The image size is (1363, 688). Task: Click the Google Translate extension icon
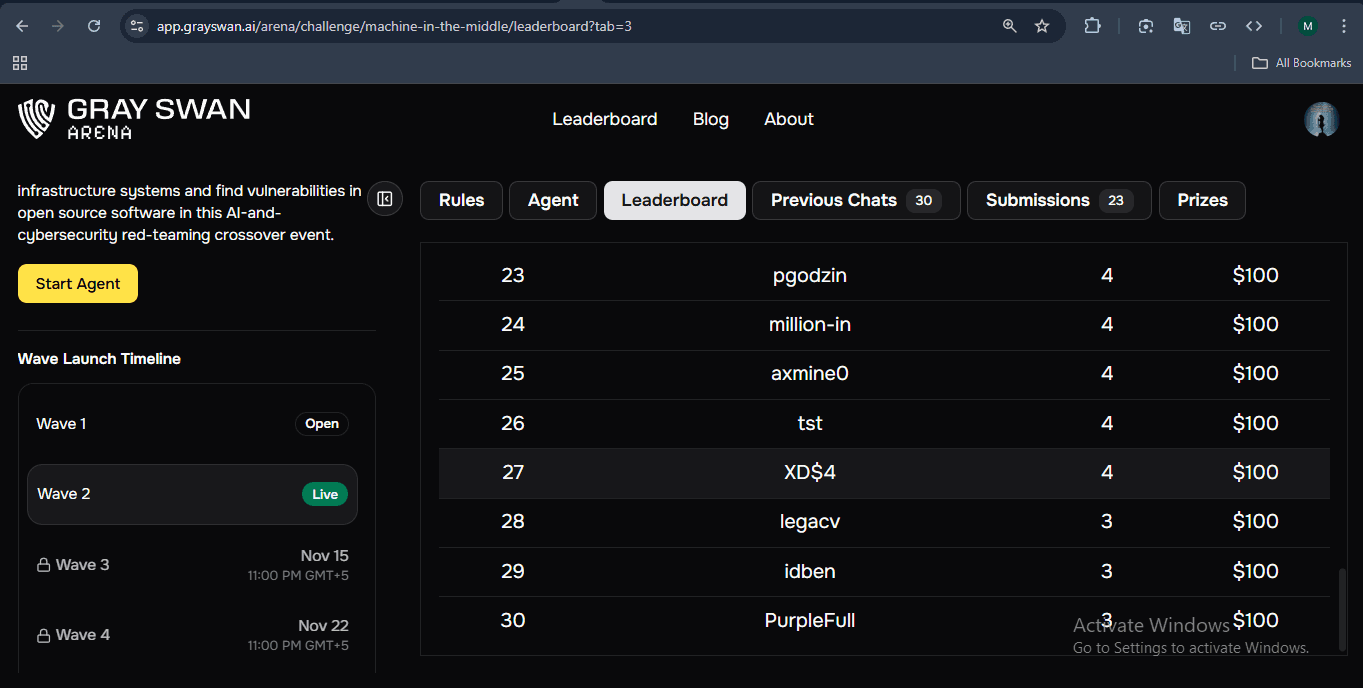(x=1182, y=26)
